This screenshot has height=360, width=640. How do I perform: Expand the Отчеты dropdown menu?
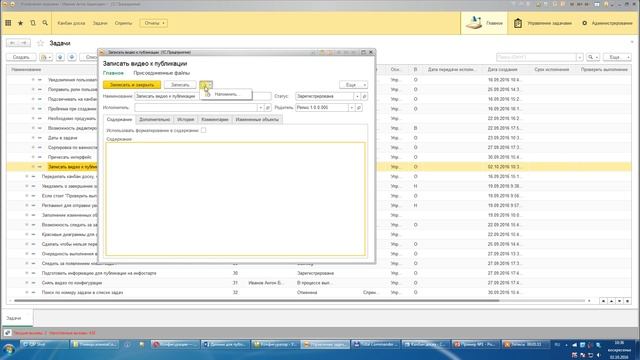pyautogui.click(x=154, y=23)
